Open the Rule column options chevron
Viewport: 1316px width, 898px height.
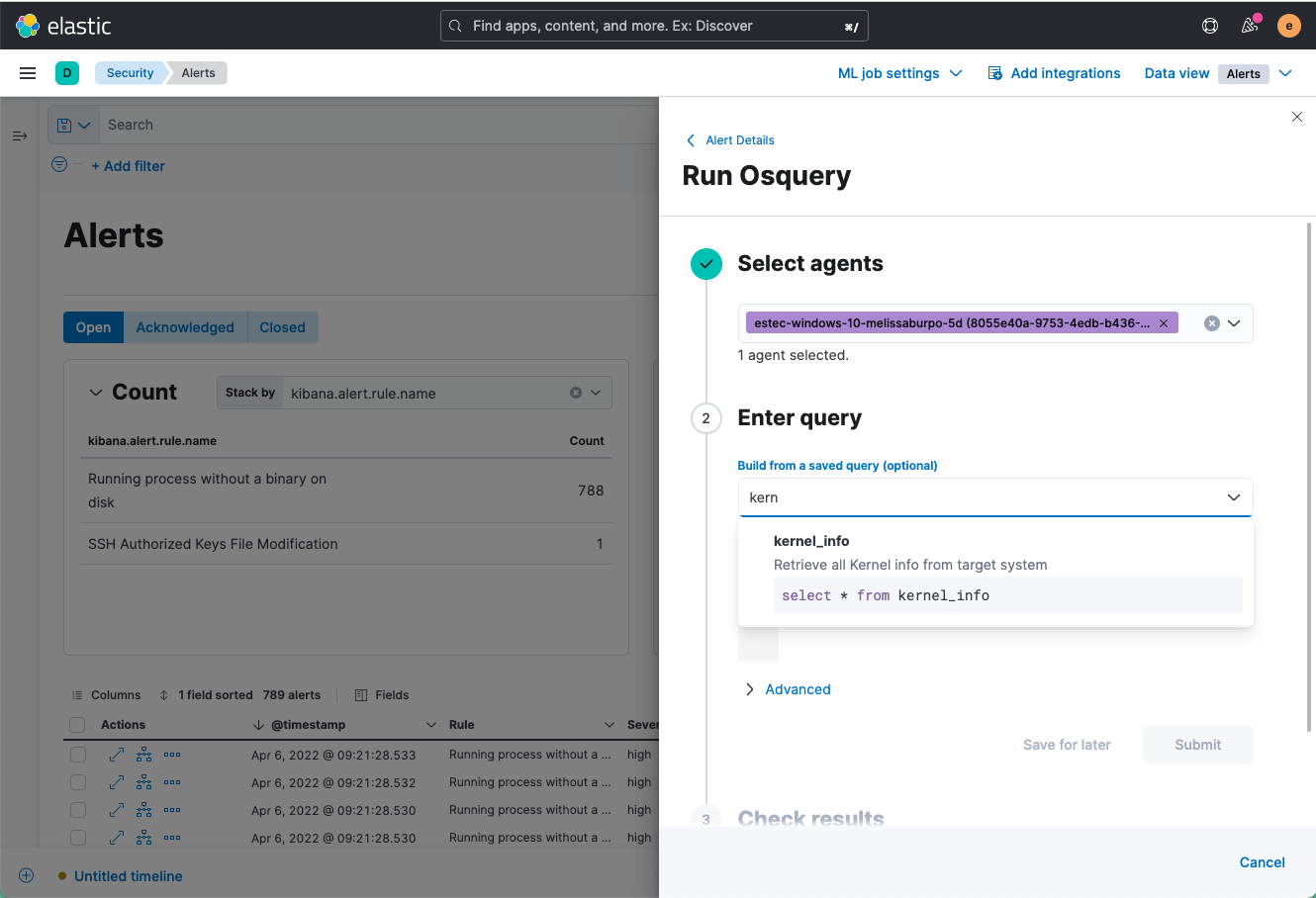610,725
